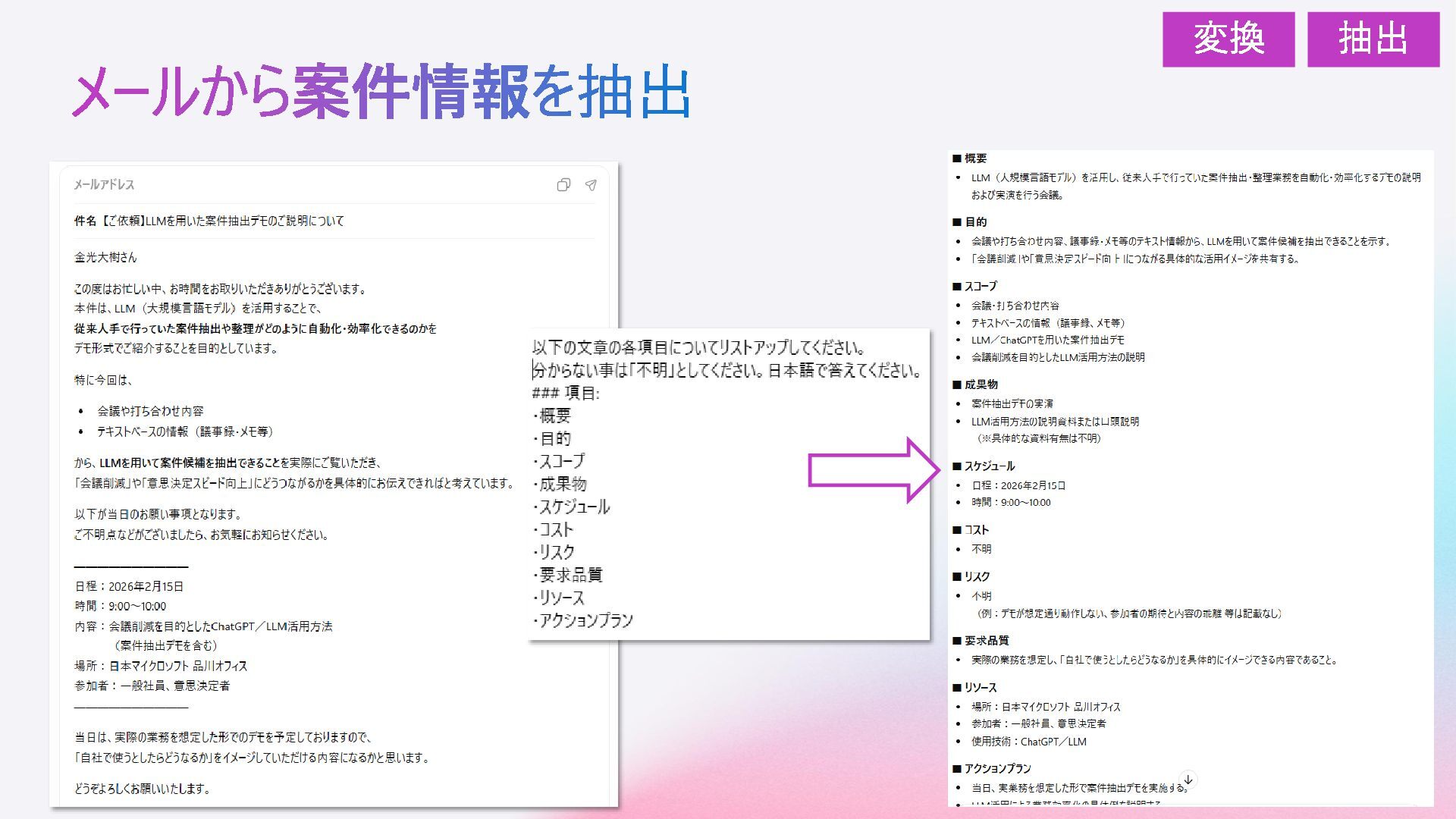Click the メールアドレス field
The image size is (1456, 819).
[104, 185]
